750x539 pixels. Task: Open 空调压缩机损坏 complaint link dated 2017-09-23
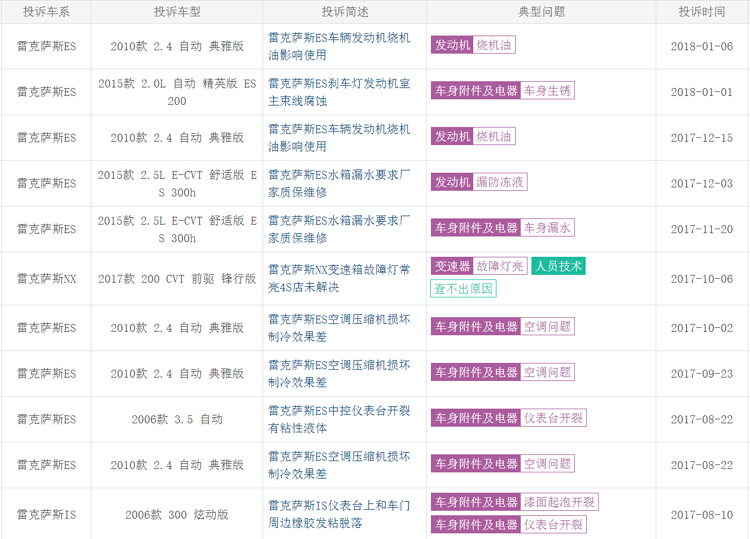[x=339, y=374]
